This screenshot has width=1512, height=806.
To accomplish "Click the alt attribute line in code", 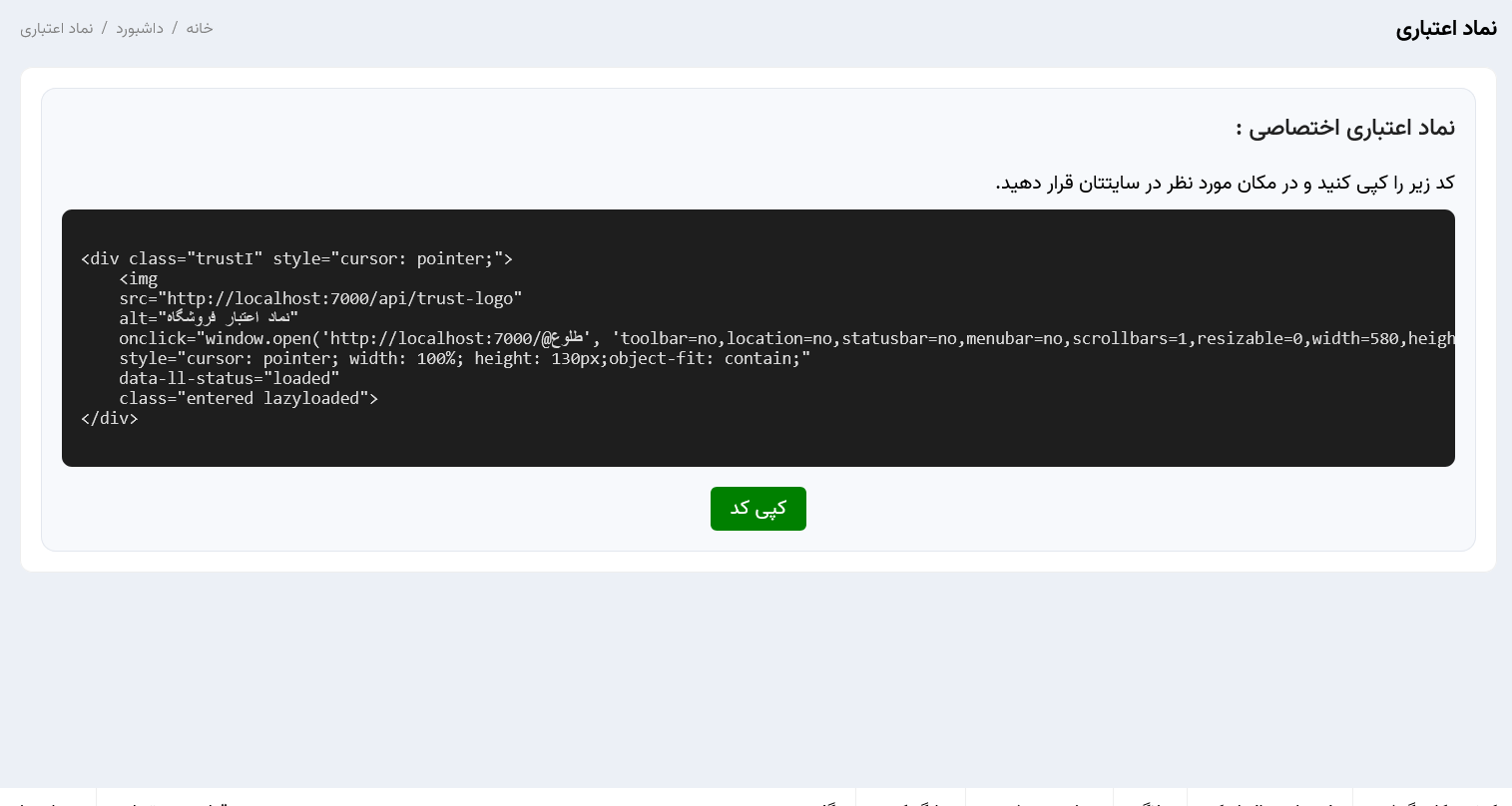I will [x=209, y=319].
